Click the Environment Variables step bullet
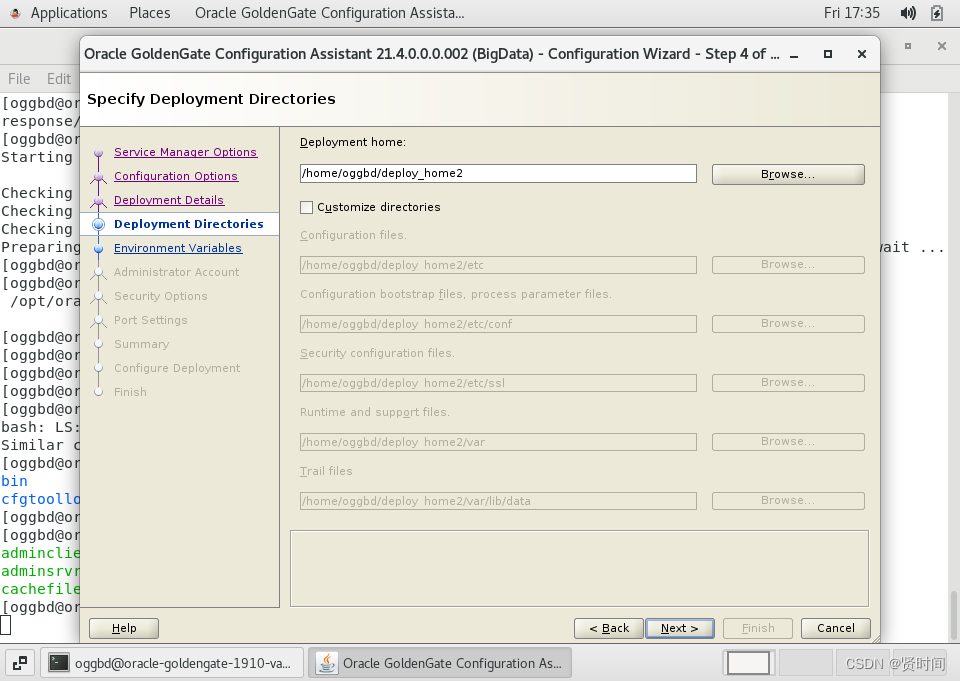 [x=99, y=249]
